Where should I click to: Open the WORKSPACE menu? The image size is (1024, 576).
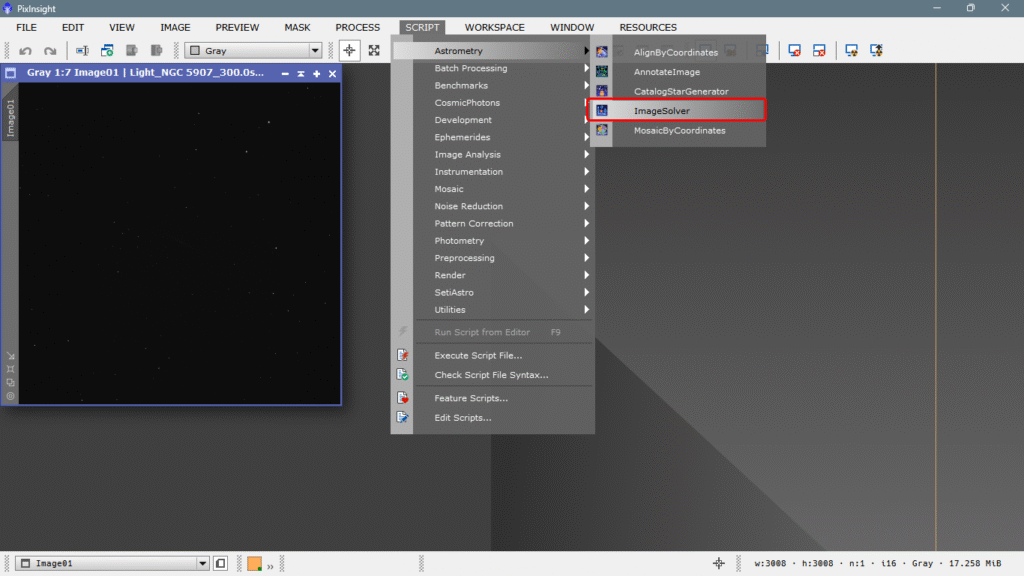pyautogui.click(x=494, y=27)
